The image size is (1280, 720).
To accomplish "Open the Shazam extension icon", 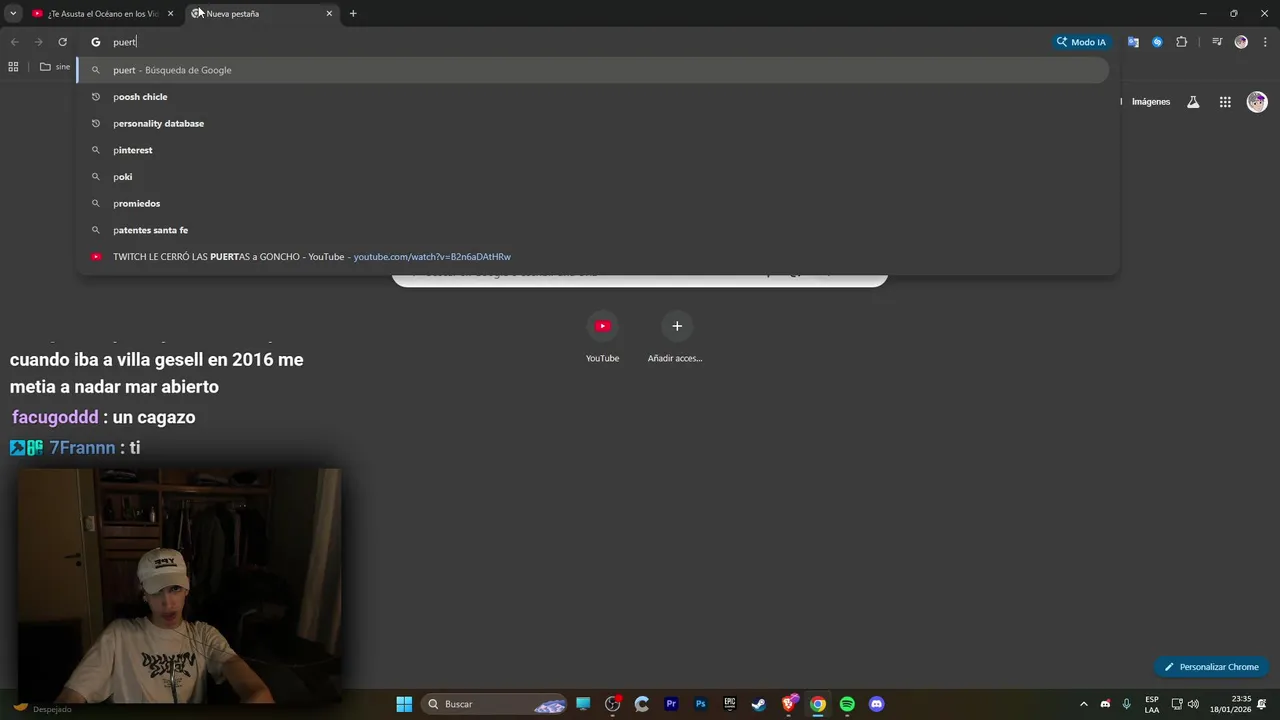I will tap(1157, 42).
